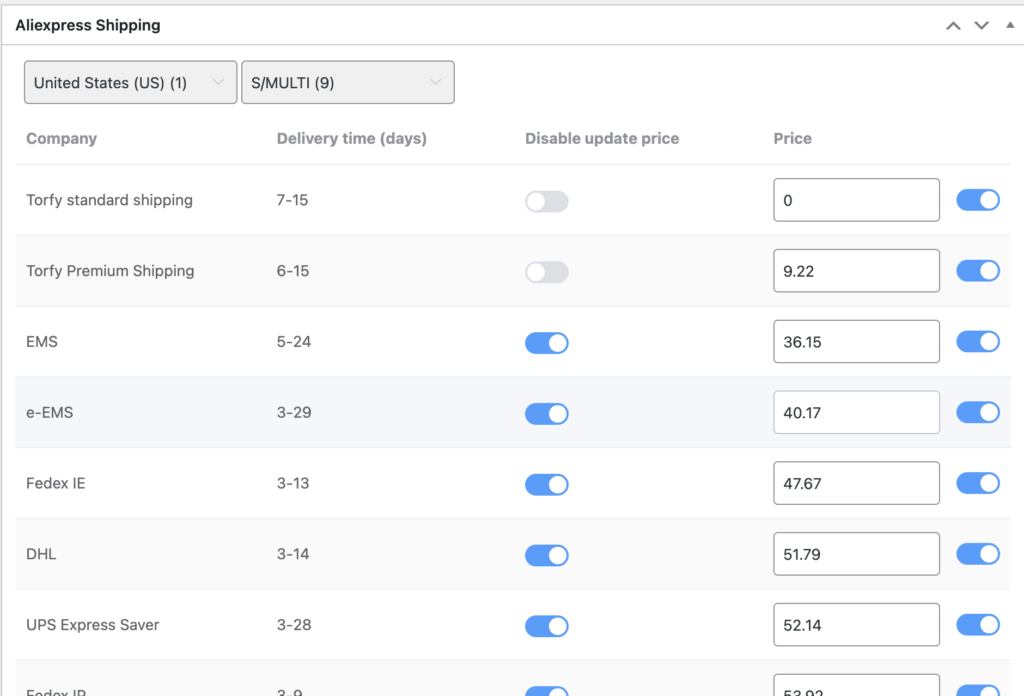Click the 3-13 delivery time value

pyautogui.click(x=293, y=483)
